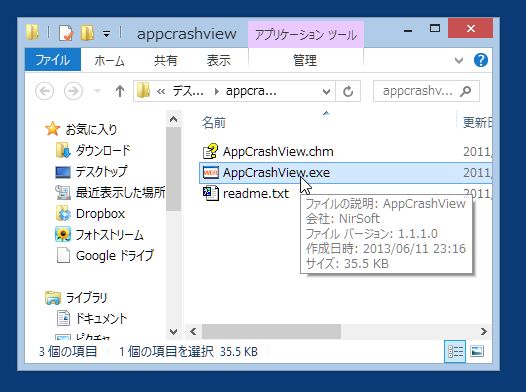Open Google ドライブ in navigation pane
526x392 pixels.
(x=114, y=256)
